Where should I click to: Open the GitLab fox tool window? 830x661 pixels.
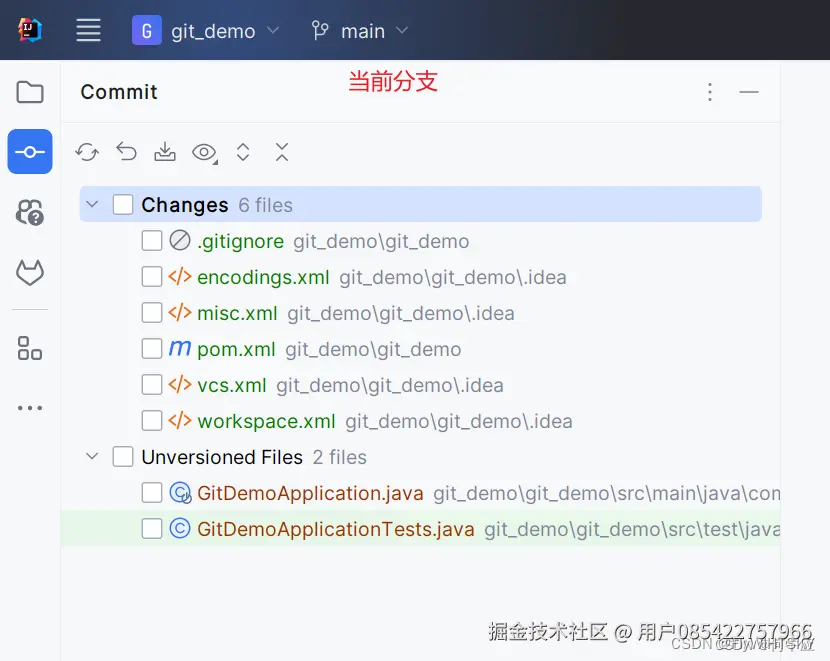[x=30, y=273]
